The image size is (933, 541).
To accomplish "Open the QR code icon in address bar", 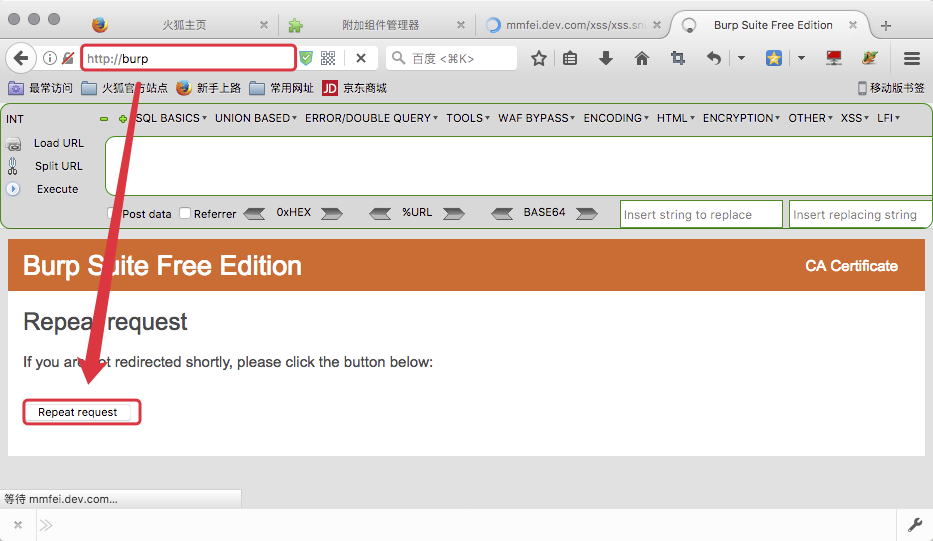I will 328,58.
